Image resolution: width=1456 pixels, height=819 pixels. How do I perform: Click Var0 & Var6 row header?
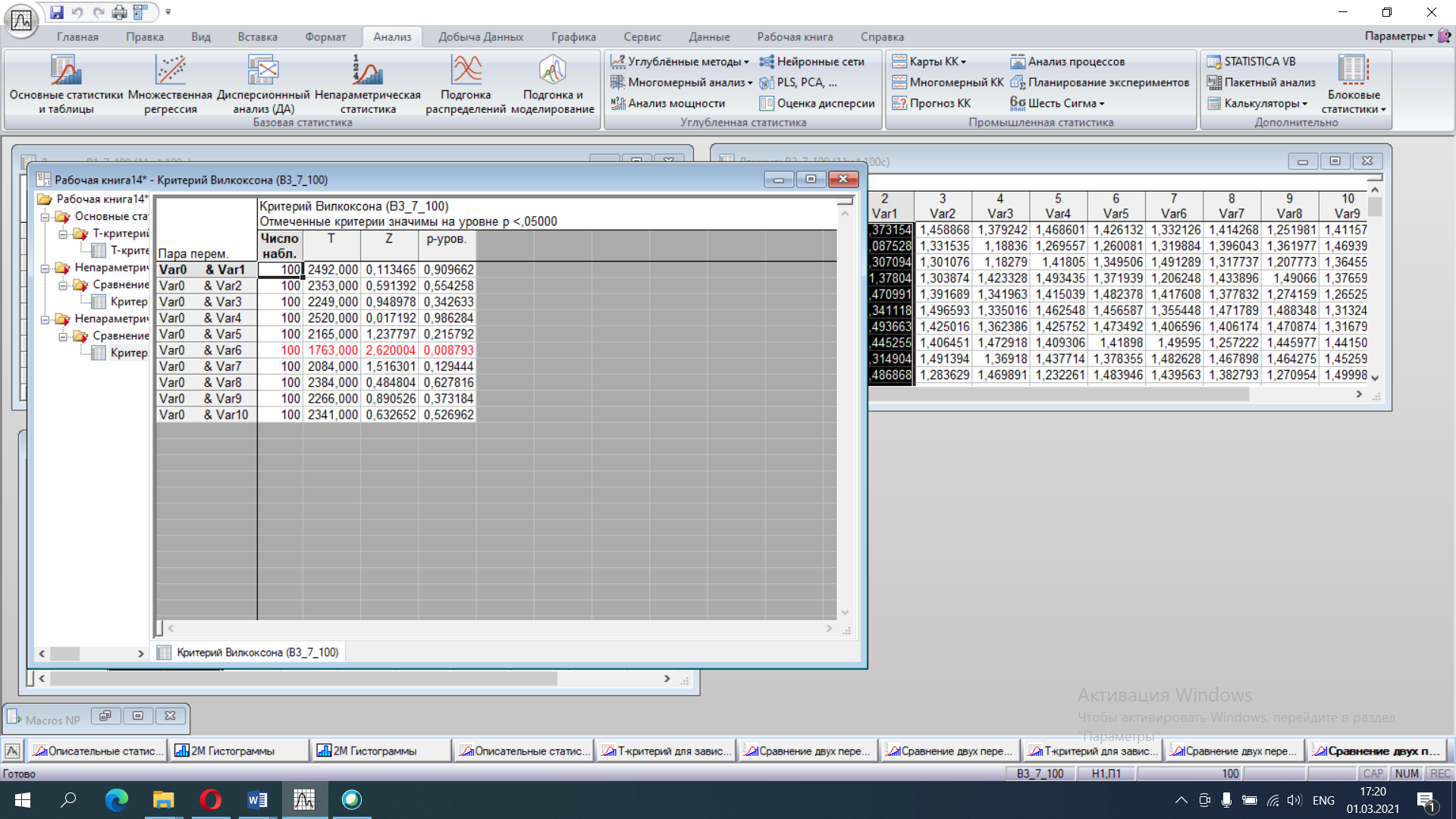tap(206, 350)
